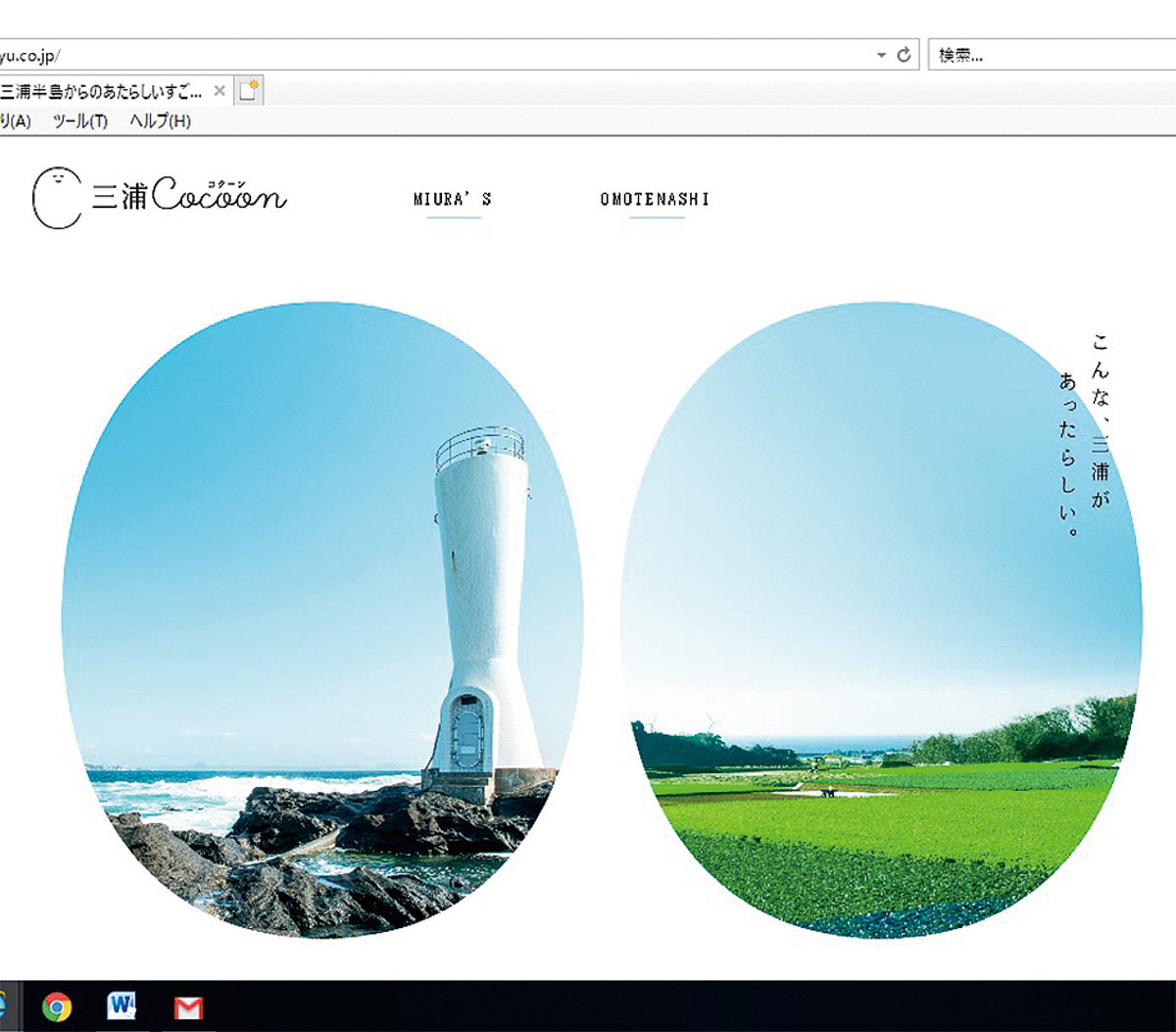Click the lighthouse oval image
The image size is (1176, 1032).
[322, 619]
